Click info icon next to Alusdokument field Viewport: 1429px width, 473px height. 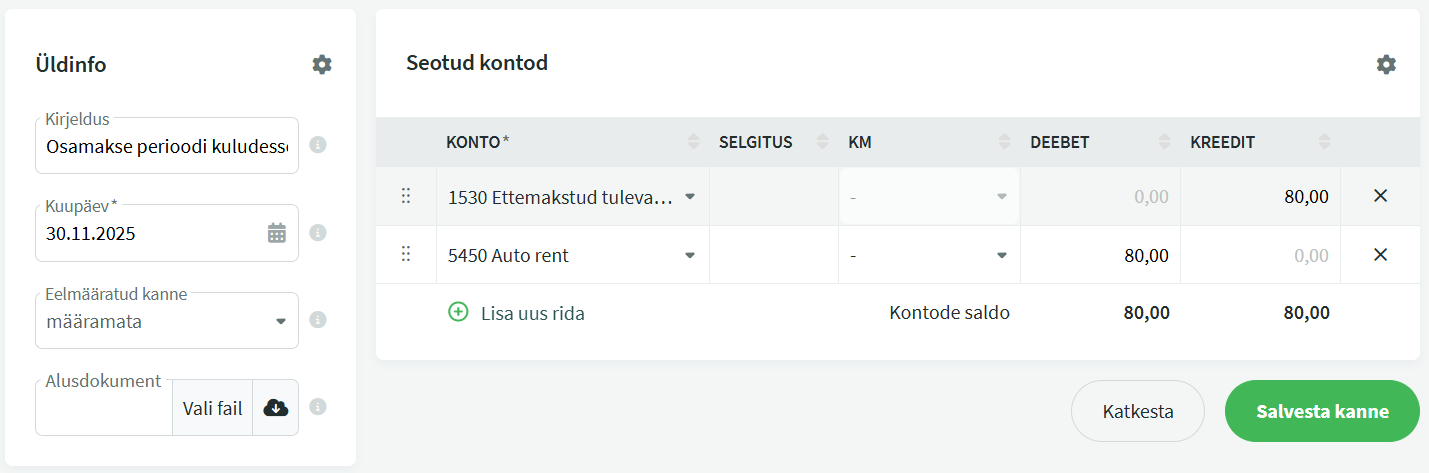click(x=318, y=407)
